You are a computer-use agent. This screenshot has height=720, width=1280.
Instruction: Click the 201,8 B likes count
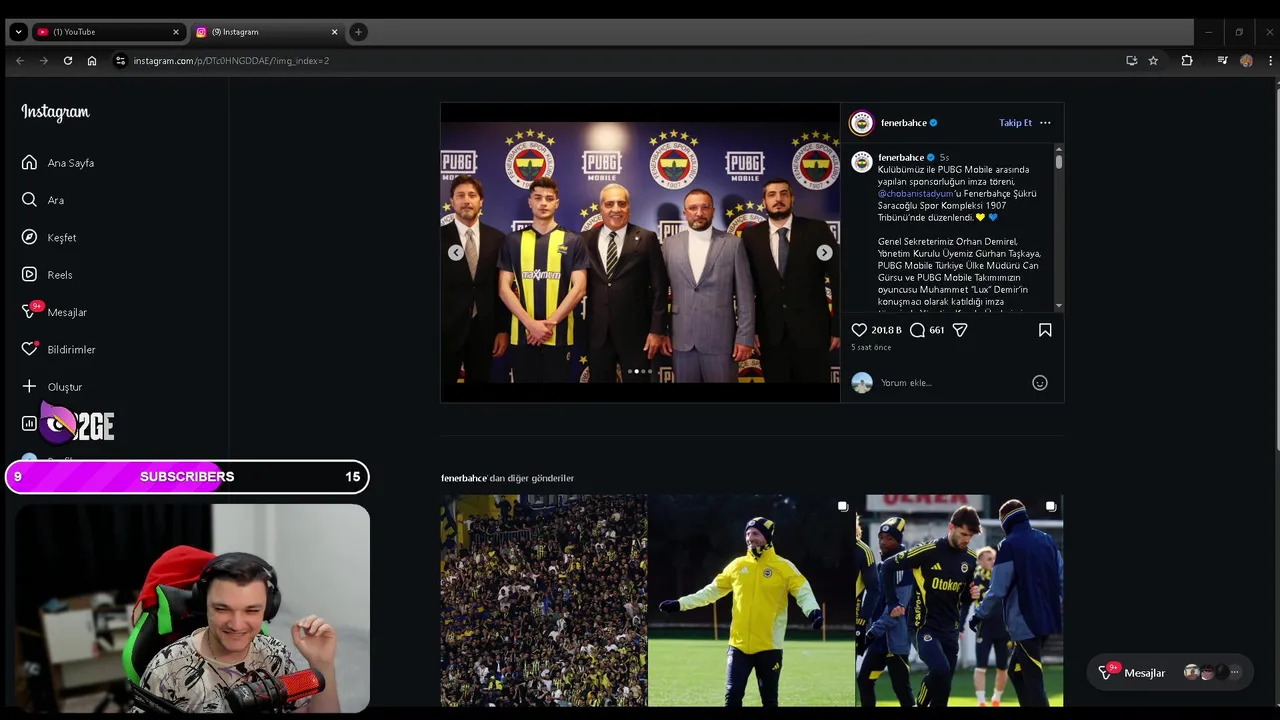click(x=886, y=330)
